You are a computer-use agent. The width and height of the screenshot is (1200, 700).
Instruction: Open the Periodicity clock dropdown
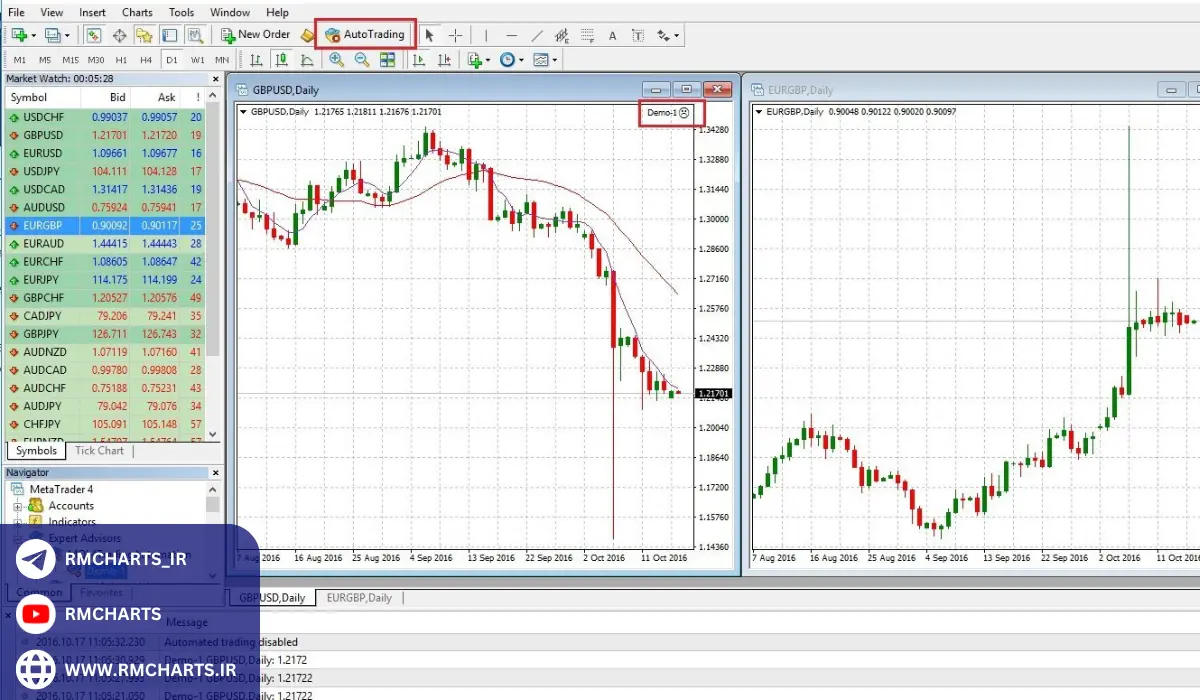[511, 60]
